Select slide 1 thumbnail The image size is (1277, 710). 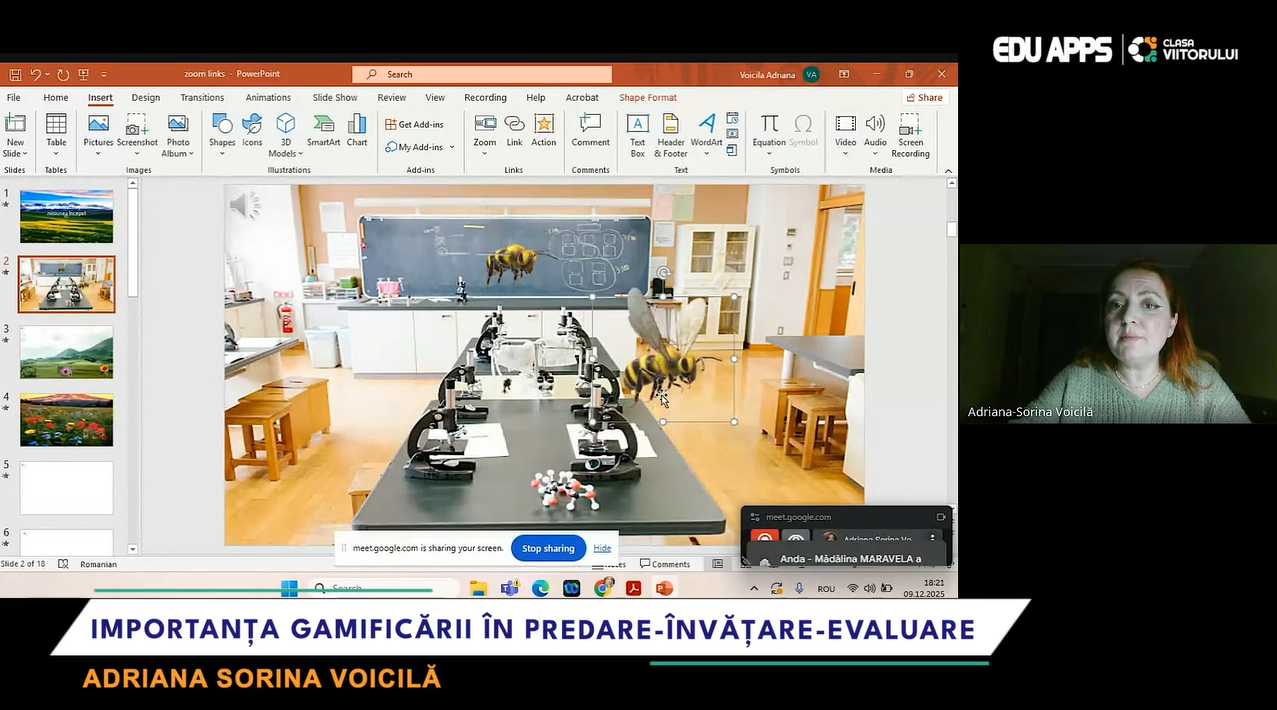click(x=66, y=216)
